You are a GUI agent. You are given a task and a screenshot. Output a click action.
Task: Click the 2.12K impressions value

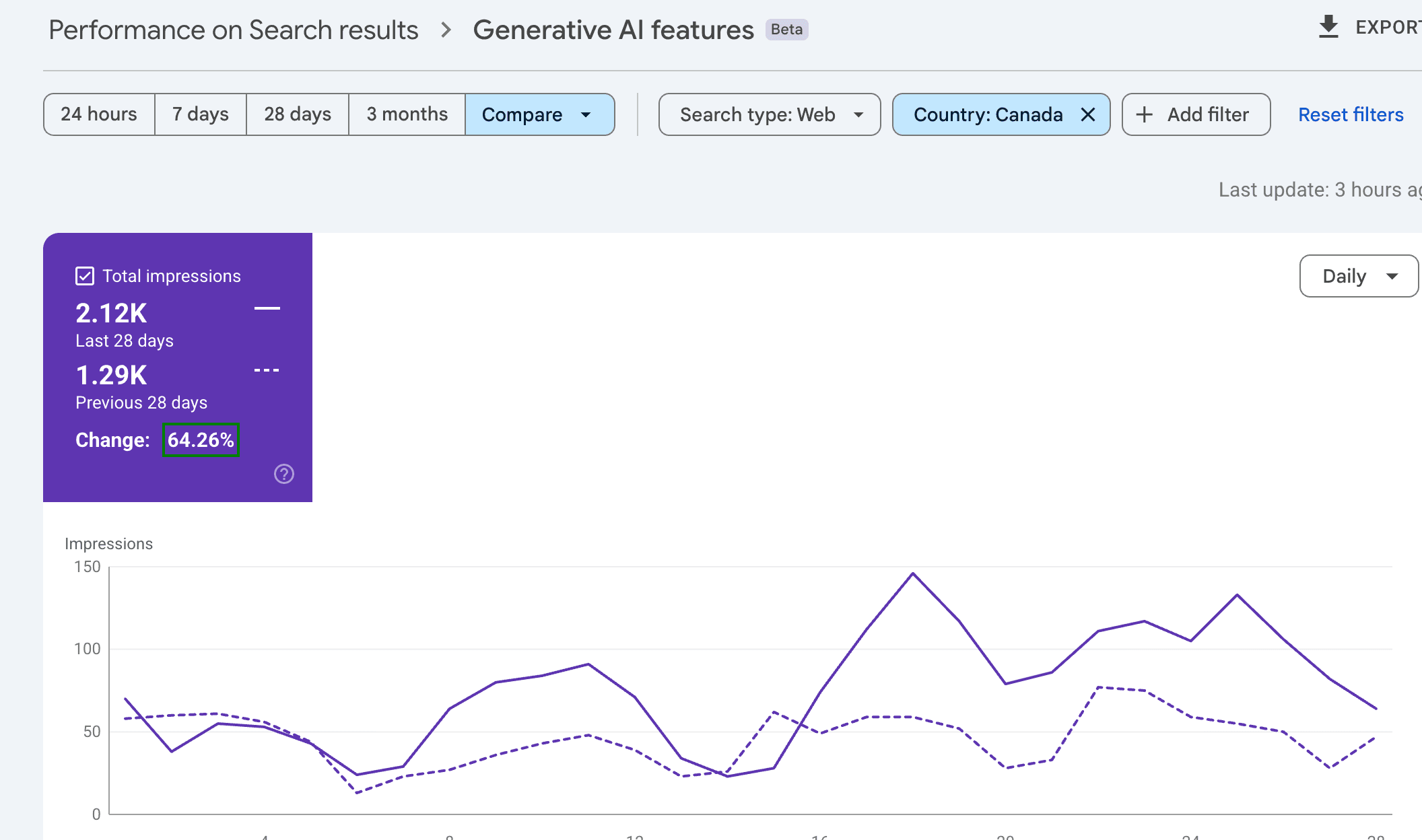click(x=111, y=313)
